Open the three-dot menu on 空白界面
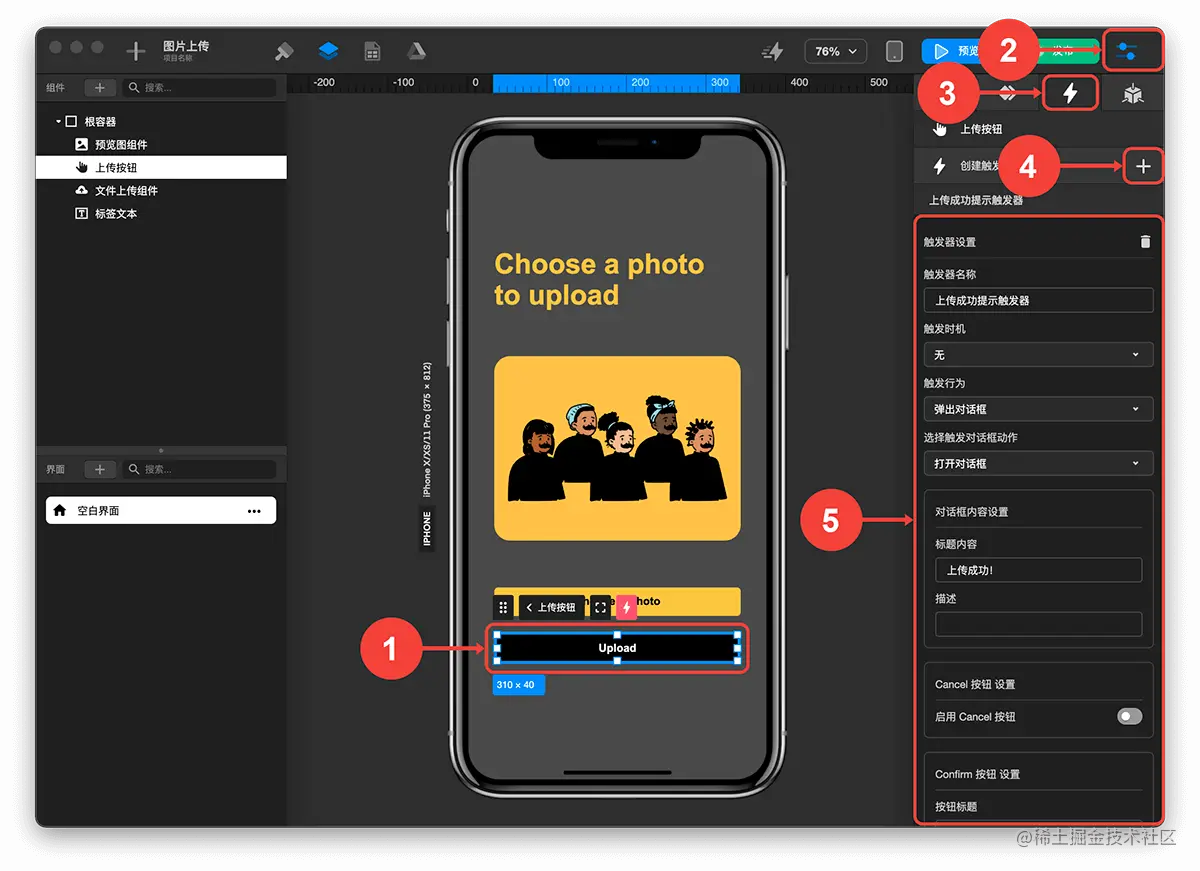 coord(254,511)
